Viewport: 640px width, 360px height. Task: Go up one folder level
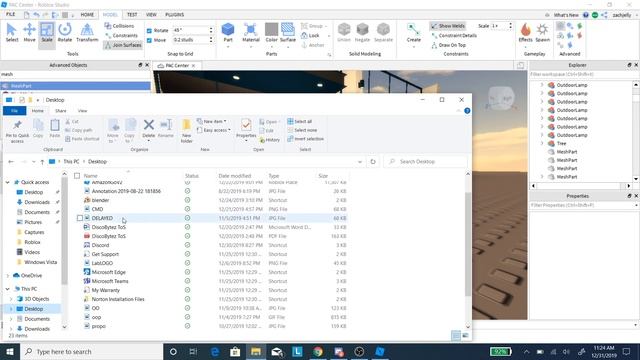[x=42, y=162]
